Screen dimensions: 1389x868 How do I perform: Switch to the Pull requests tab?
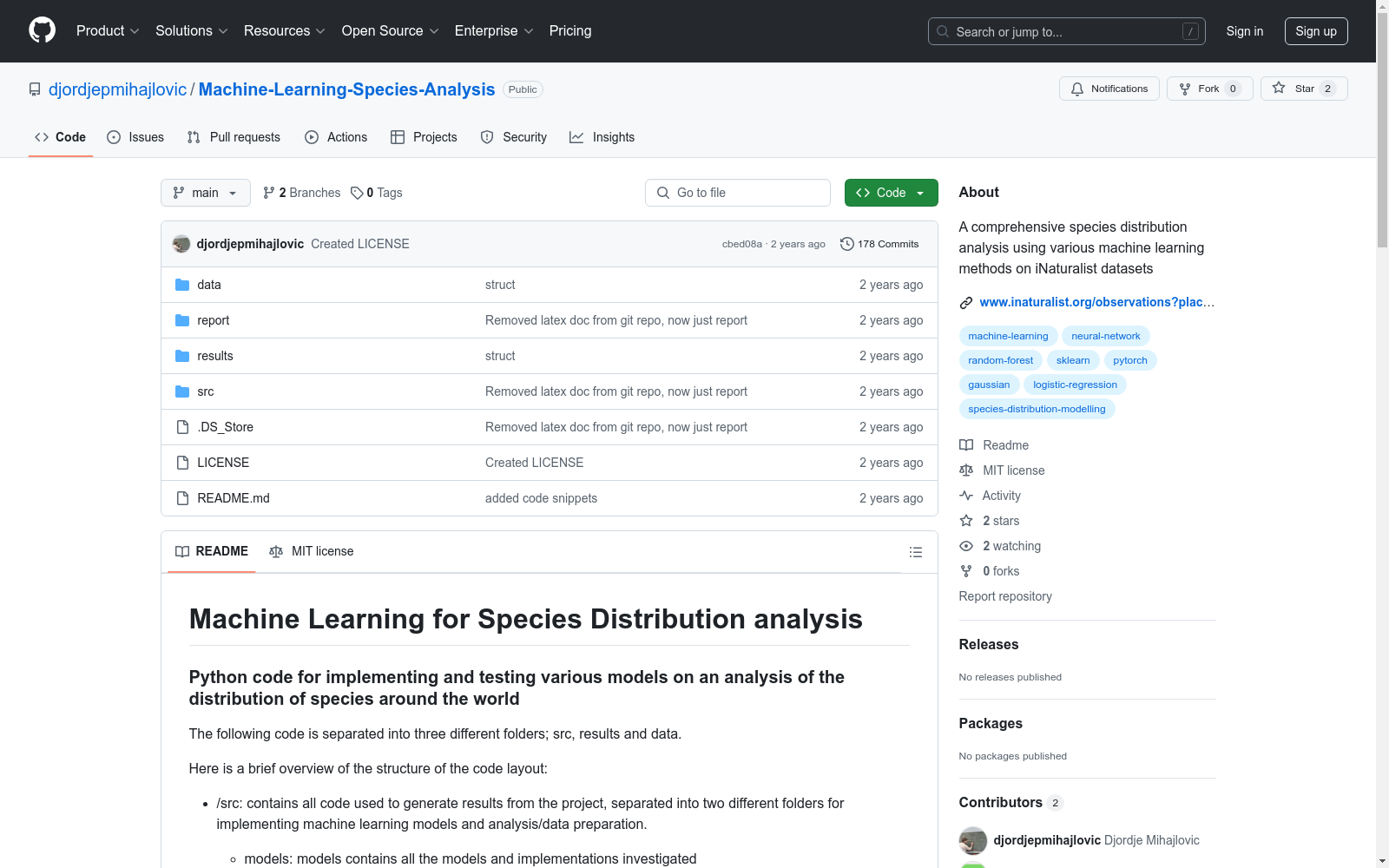point(234,137)
